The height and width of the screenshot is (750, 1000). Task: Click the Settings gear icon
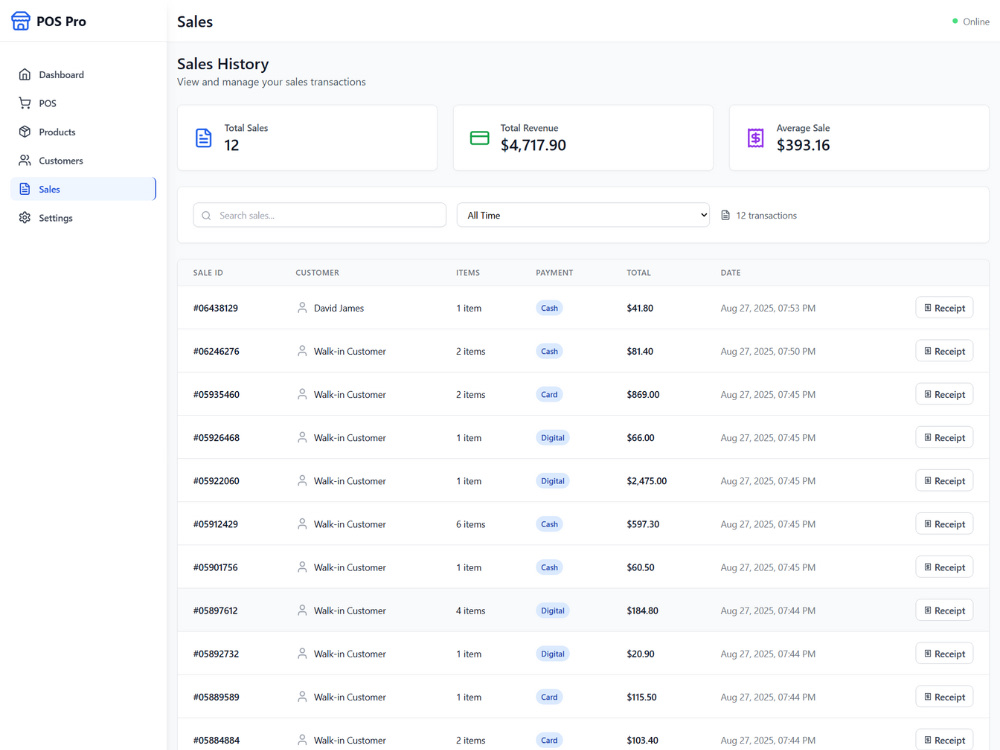click(25, 217)
